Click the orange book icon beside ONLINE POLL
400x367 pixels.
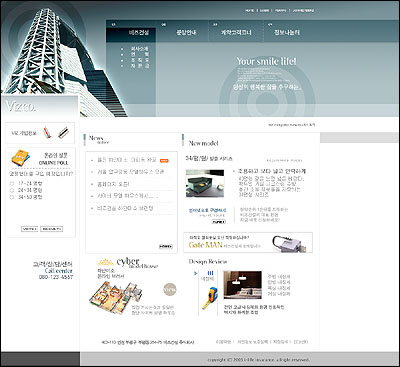pyautogui.click(x=20, y=158)
